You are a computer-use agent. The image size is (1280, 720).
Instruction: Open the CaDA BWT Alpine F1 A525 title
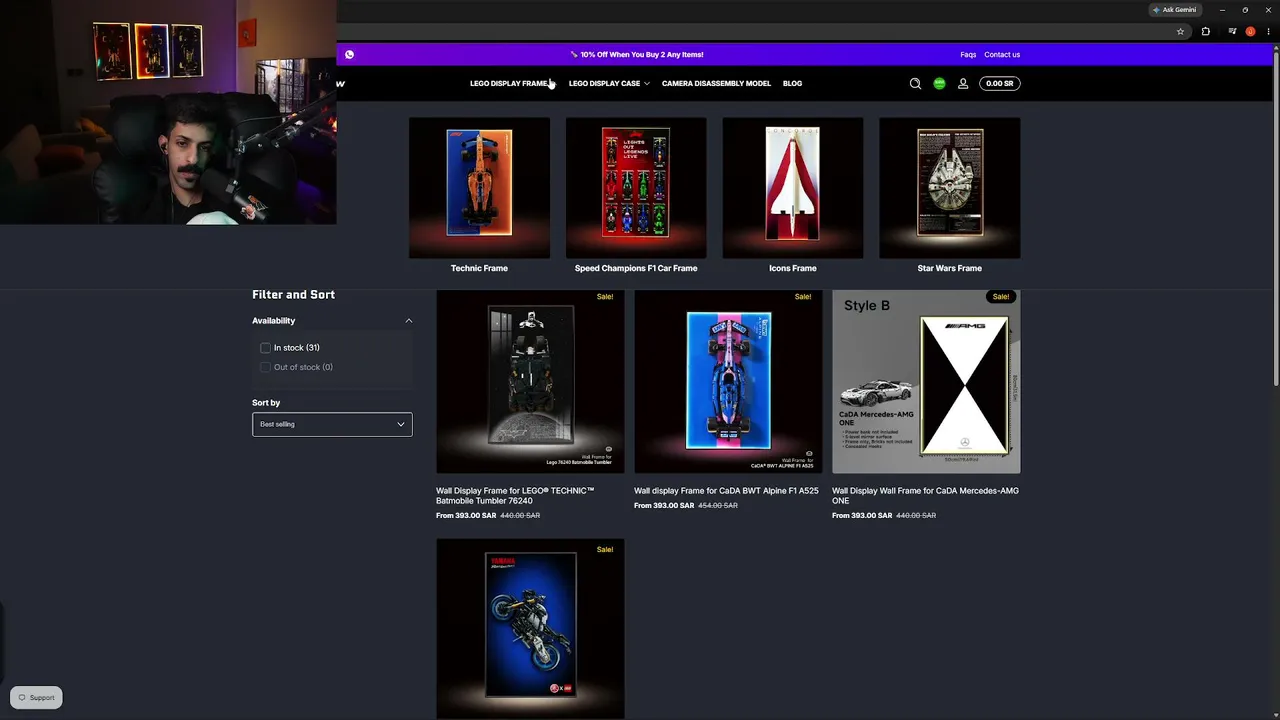tap(726, 491)
